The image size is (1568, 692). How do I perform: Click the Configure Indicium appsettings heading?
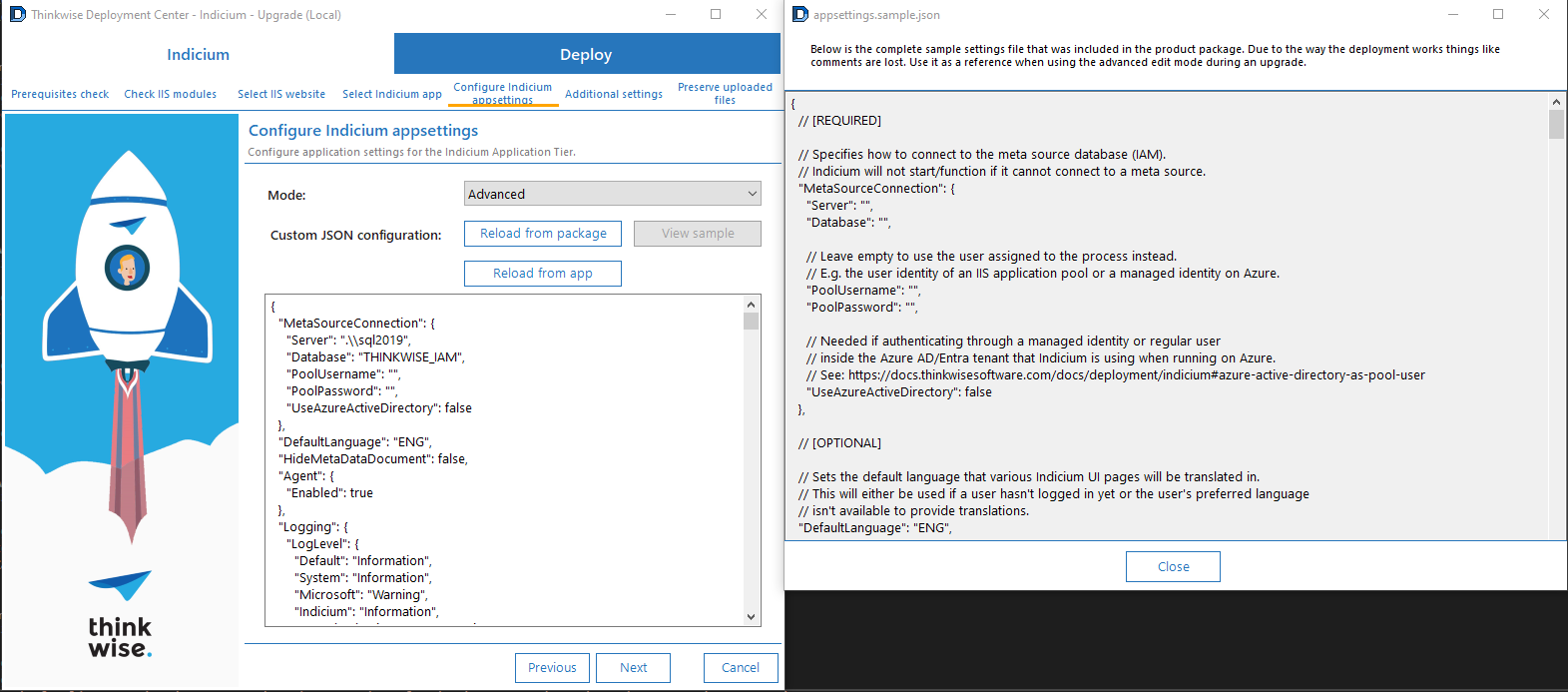click(363, 131)
